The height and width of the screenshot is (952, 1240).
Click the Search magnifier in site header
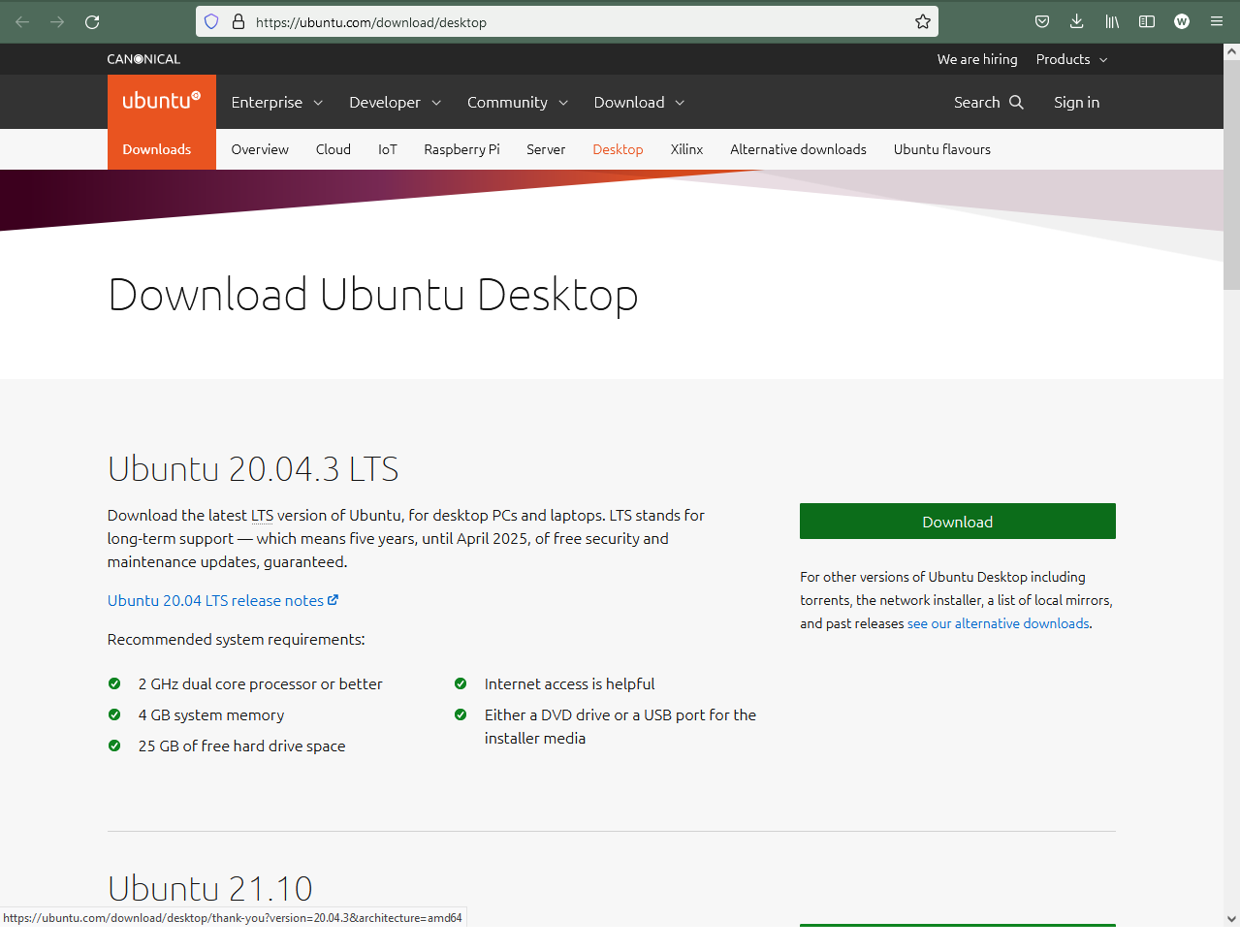(x=1016, y=102)
